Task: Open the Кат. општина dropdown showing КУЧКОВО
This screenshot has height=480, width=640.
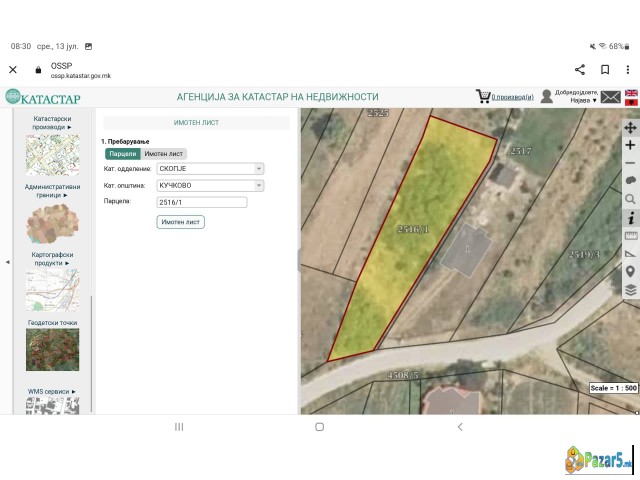Action: point(210,185)
